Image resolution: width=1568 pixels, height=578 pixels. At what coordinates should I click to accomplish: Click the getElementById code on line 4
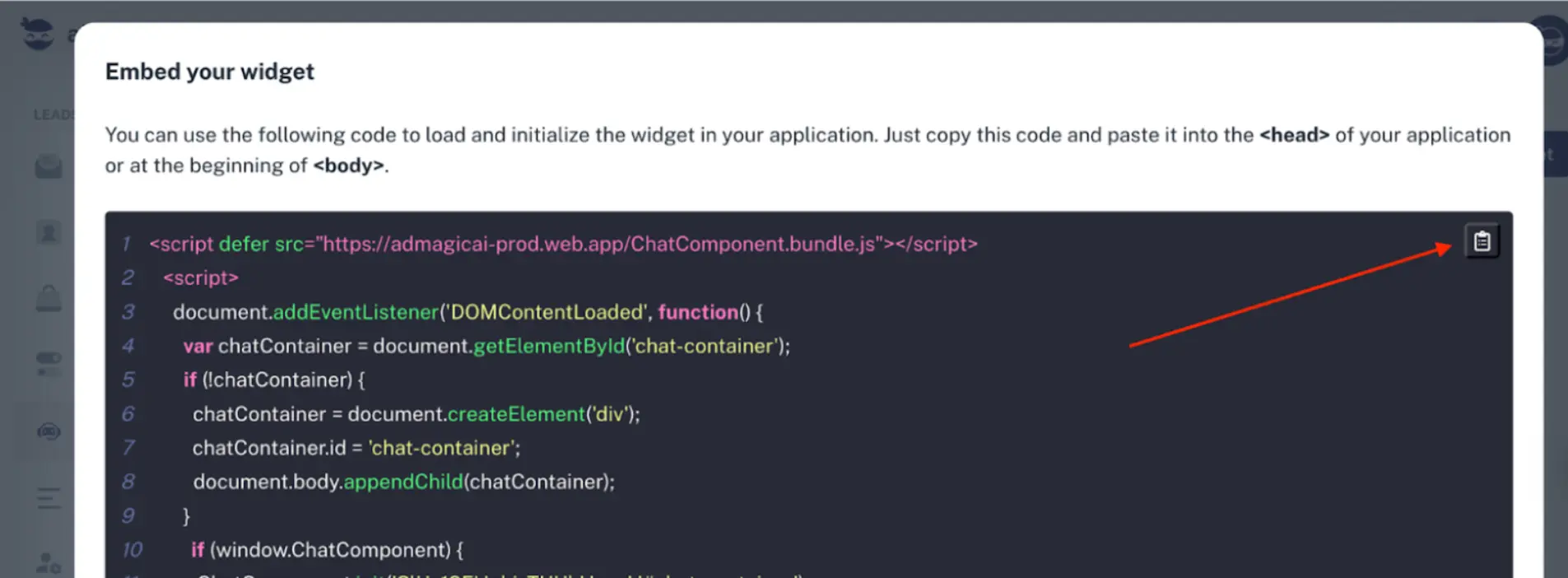549,346
